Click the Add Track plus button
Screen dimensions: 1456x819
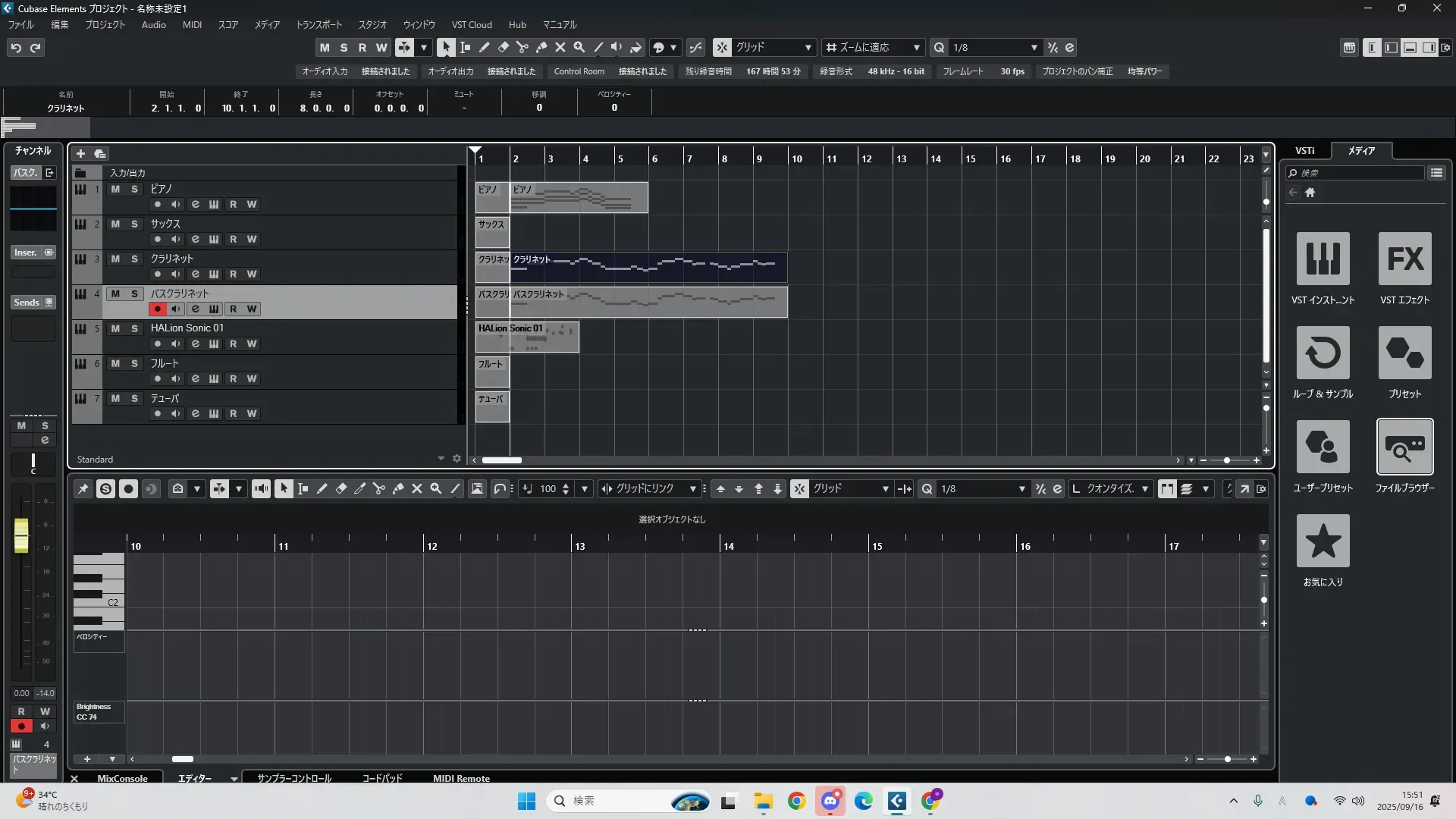click(80, 153)
